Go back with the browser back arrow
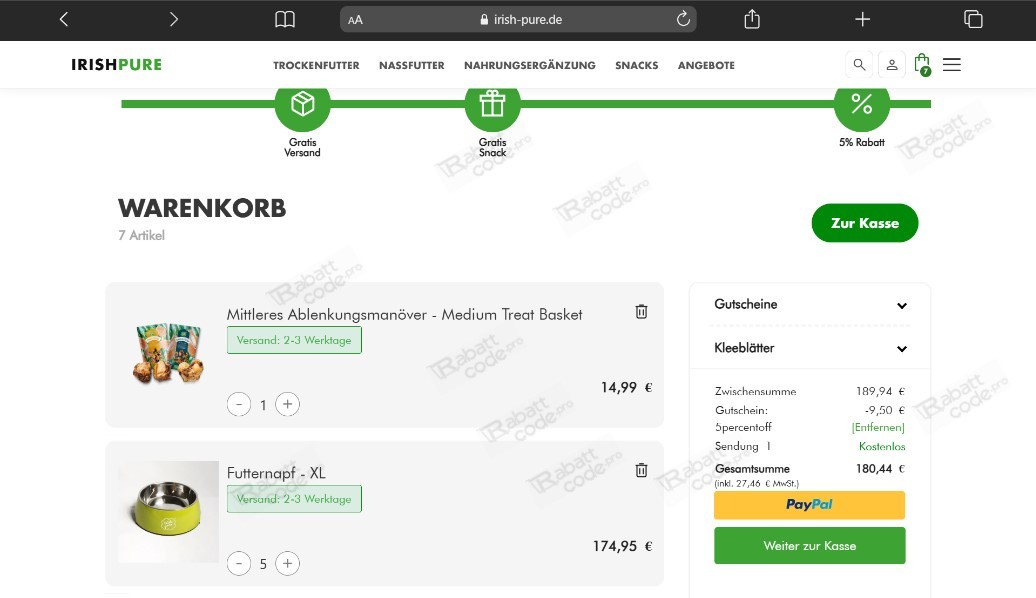Viewport: 1036px width, 598px height. [63, 19]
